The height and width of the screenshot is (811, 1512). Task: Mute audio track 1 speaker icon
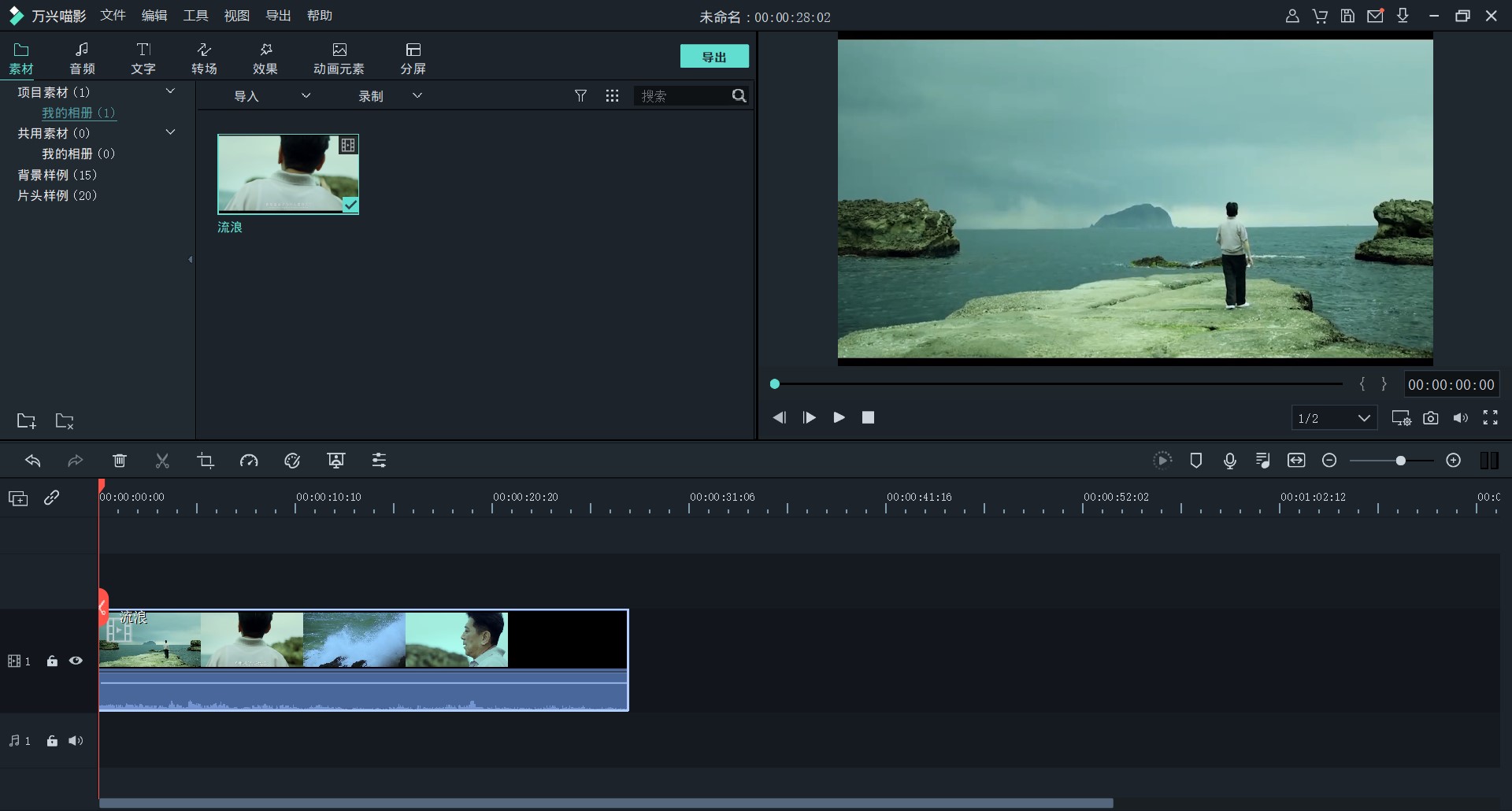pos(76,741)
